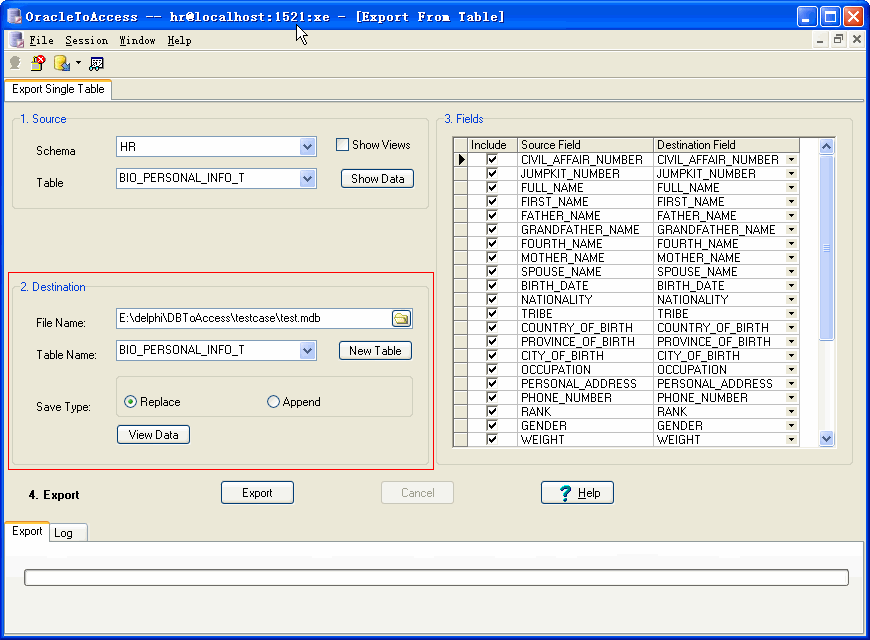Screen dimensions: 870x640
Task: Open the File menu
Action: (42, 41)
